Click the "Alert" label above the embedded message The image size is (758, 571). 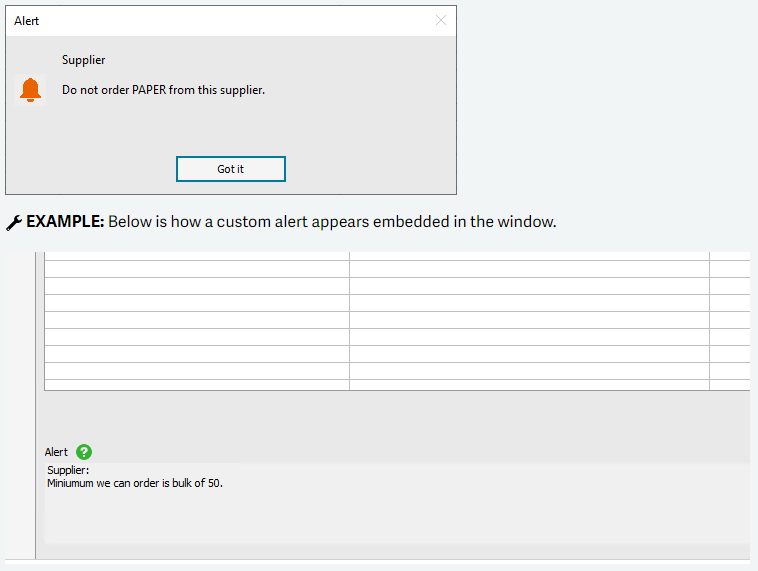56,452
